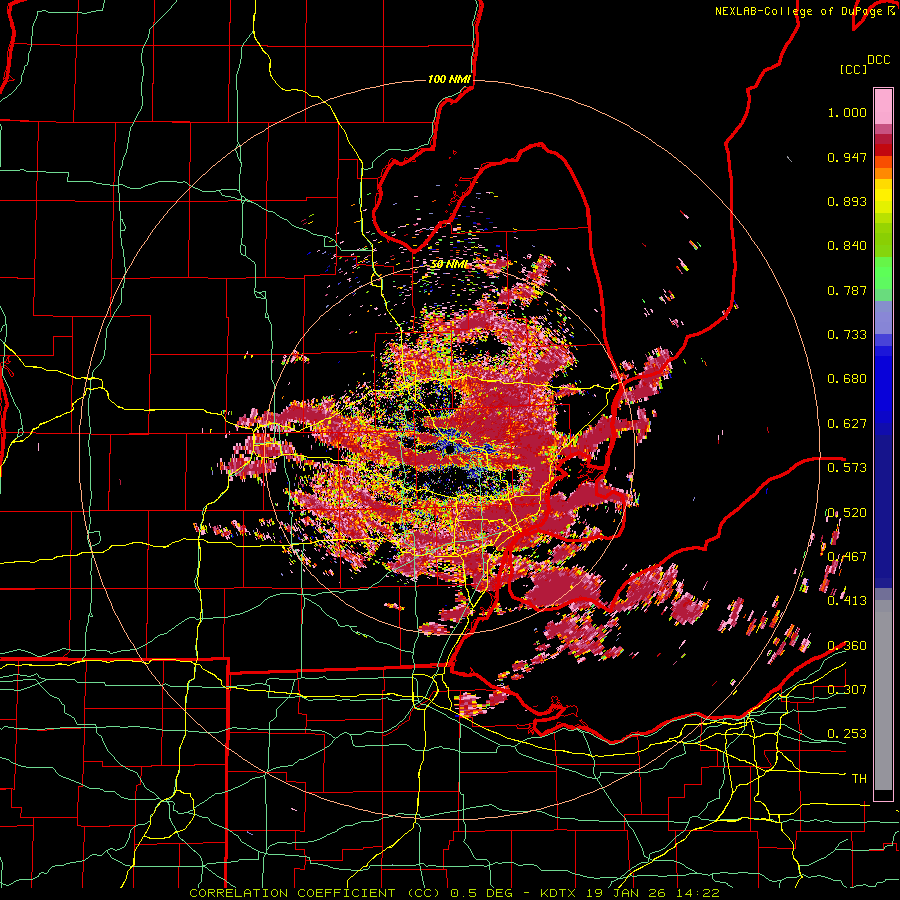Click the 0.573 scale label
The height and width of the screenshot is (900, 900).
(x=847, y=468)
